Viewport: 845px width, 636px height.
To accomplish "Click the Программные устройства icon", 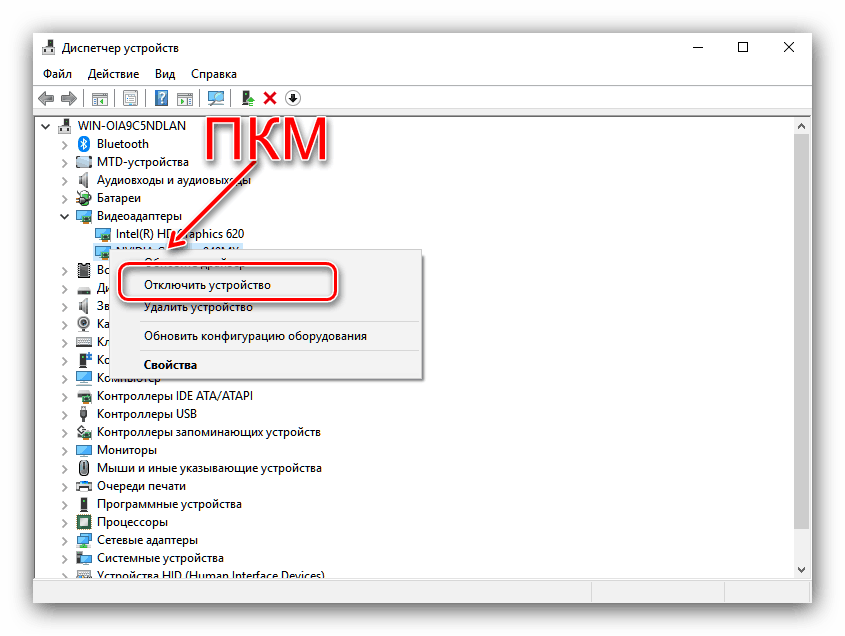I will [84, 504].
